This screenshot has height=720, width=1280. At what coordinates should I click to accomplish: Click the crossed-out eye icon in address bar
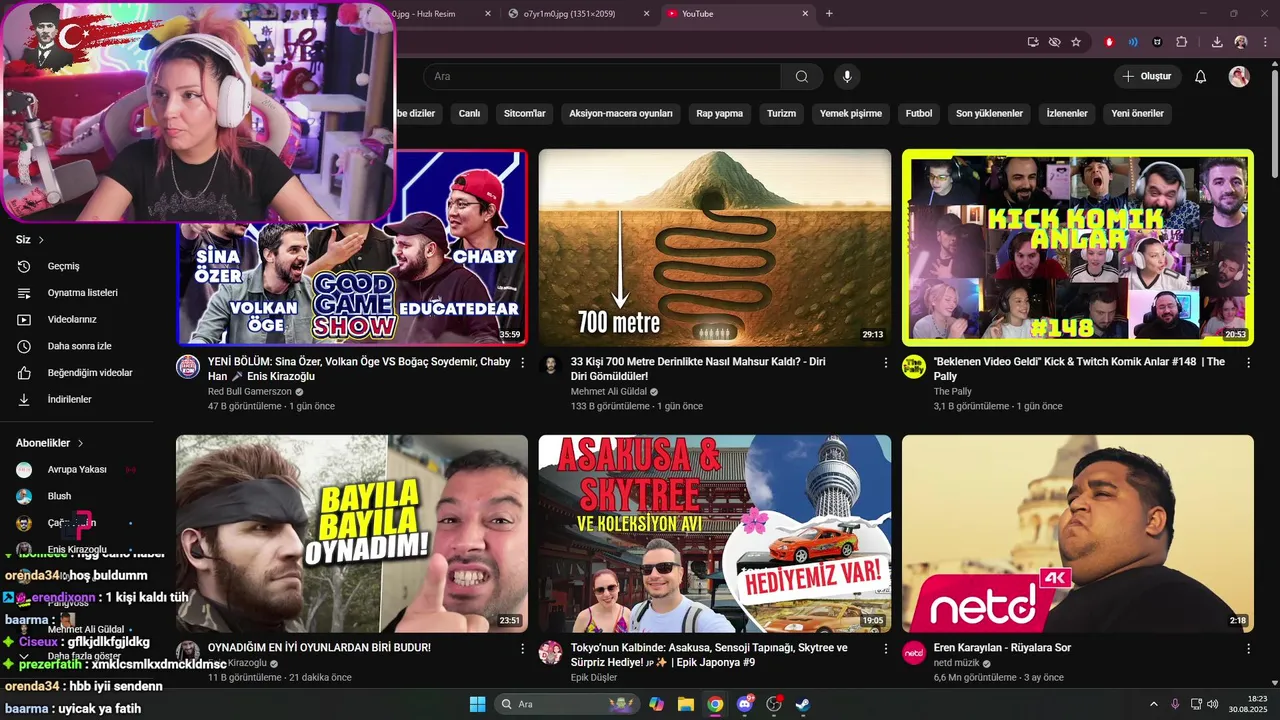[x=1054, y=42]
